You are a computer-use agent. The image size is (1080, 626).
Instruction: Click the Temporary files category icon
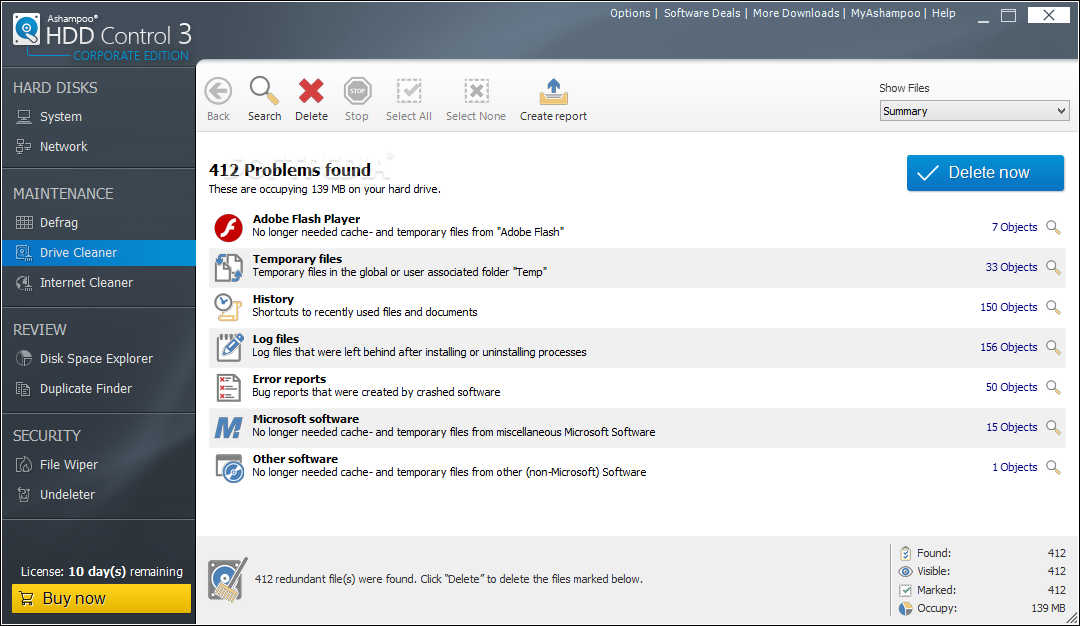pyautogui.click(x=228, y=267)
